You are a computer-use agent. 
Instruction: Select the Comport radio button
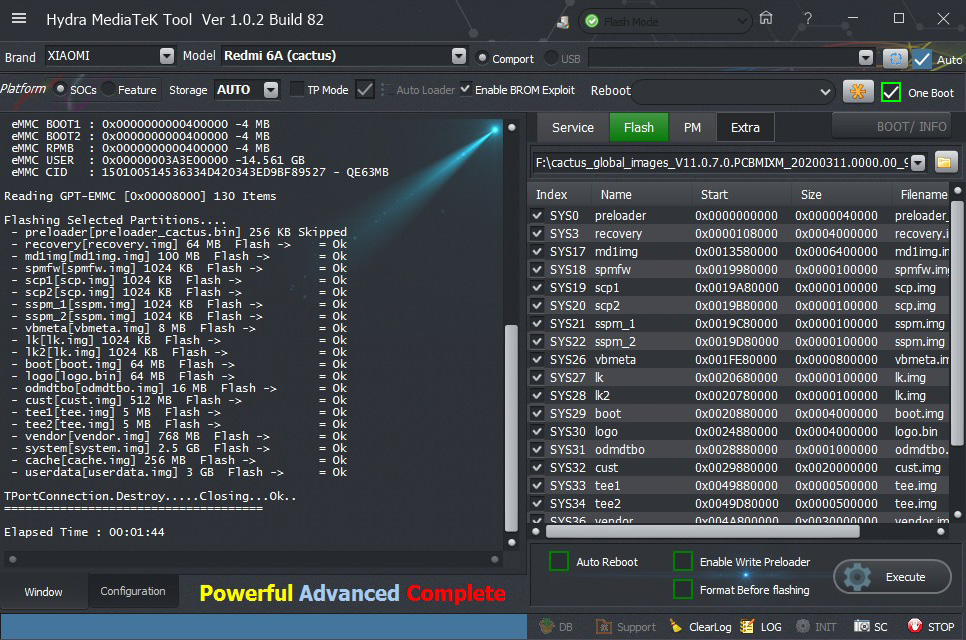coord(483,58)
